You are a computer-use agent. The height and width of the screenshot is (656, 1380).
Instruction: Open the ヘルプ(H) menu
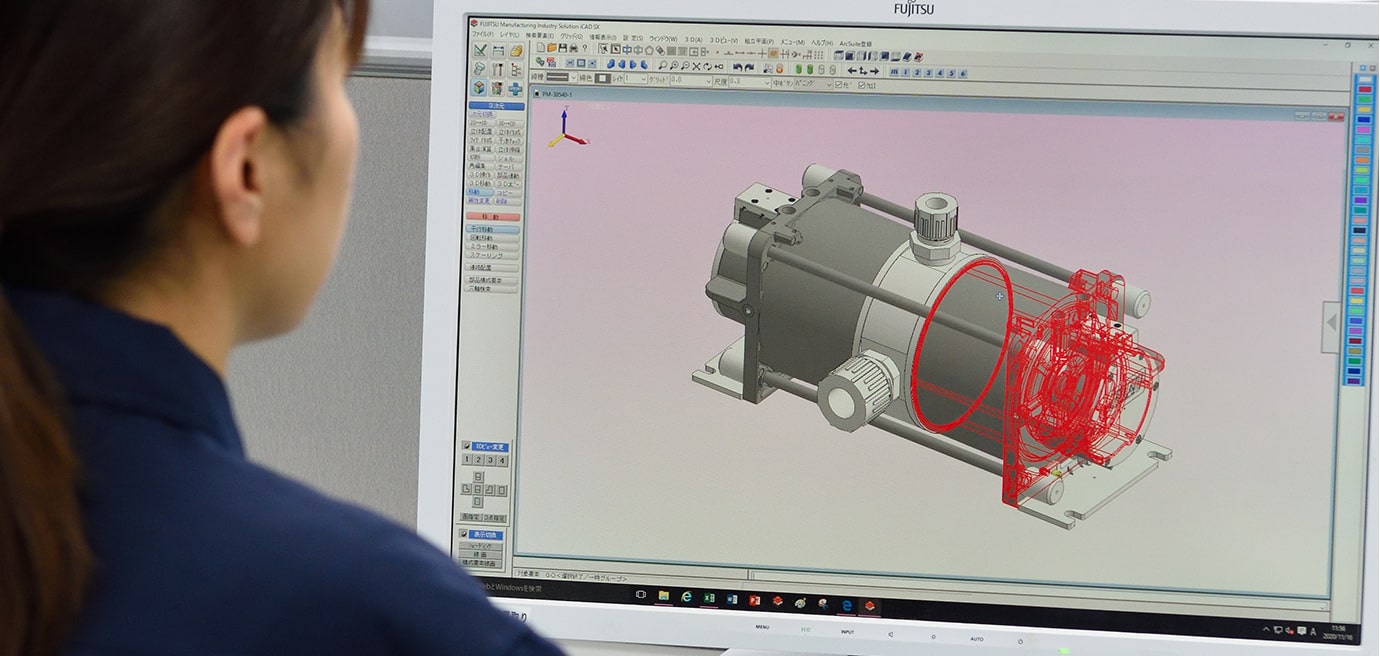(x=822, y=42)
